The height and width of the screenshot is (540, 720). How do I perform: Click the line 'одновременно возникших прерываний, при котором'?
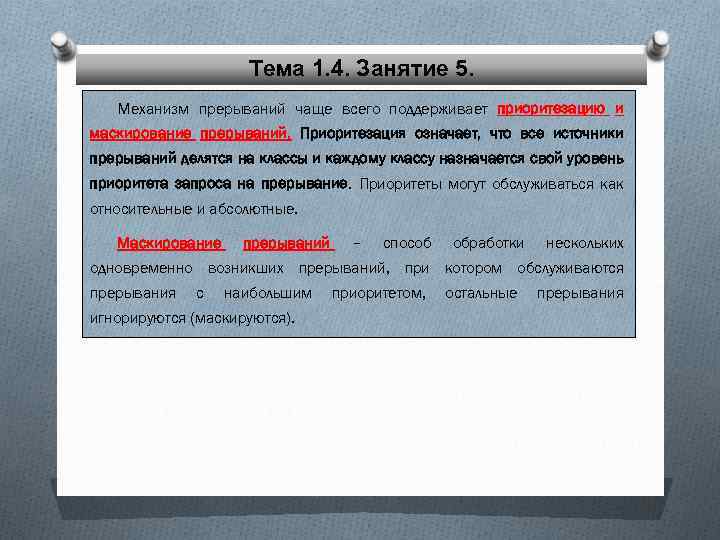coord(296,268)
